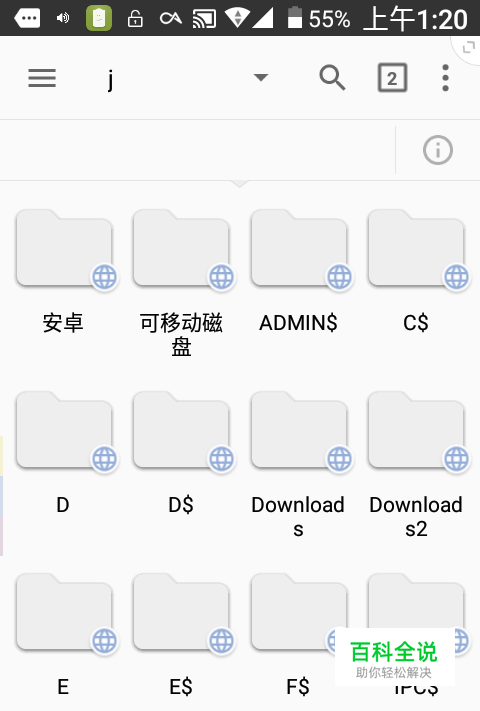Viewport: 480px width, 711px height.
Task: Select the Downloads label text
Action: [x=298, y=516]
